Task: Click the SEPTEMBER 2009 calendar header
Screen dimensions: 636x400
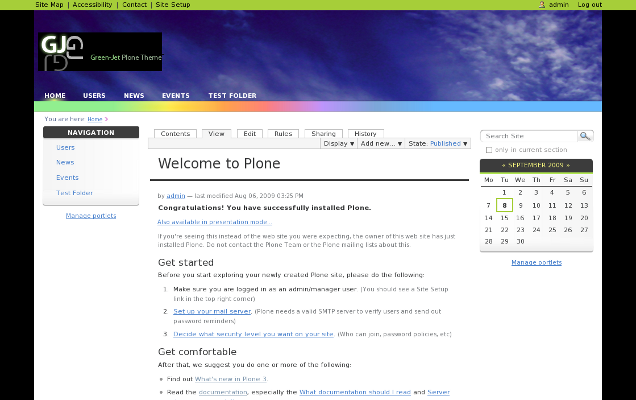Action: click(x=536, y=165)
